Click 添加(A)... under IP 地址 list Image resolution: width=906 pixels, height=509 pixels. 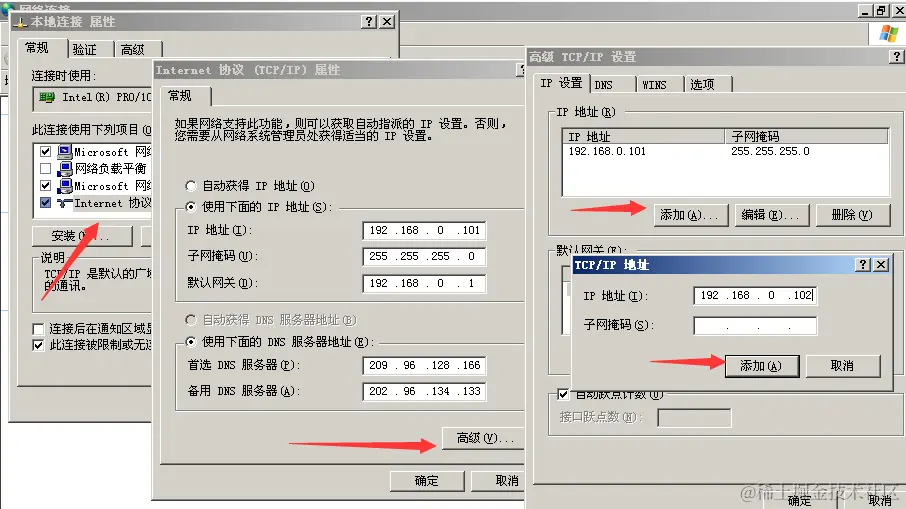(x=690, y=215)
